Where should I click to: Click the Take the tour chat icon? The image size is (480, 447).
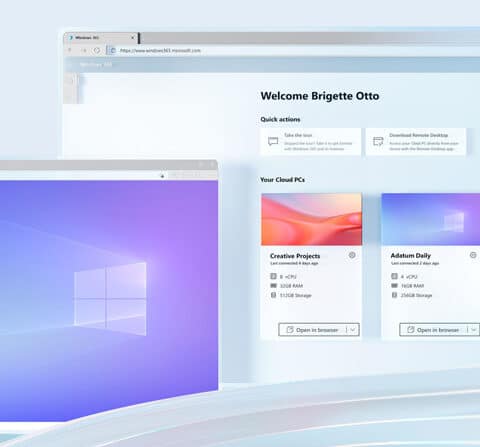pyautogui.click(x=273, y=141)
